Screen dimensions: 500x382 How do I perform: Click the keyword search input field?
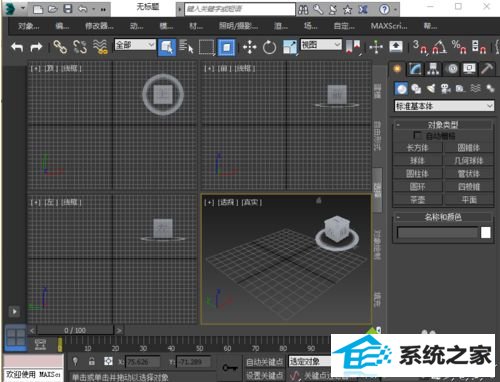coord(240,9)
